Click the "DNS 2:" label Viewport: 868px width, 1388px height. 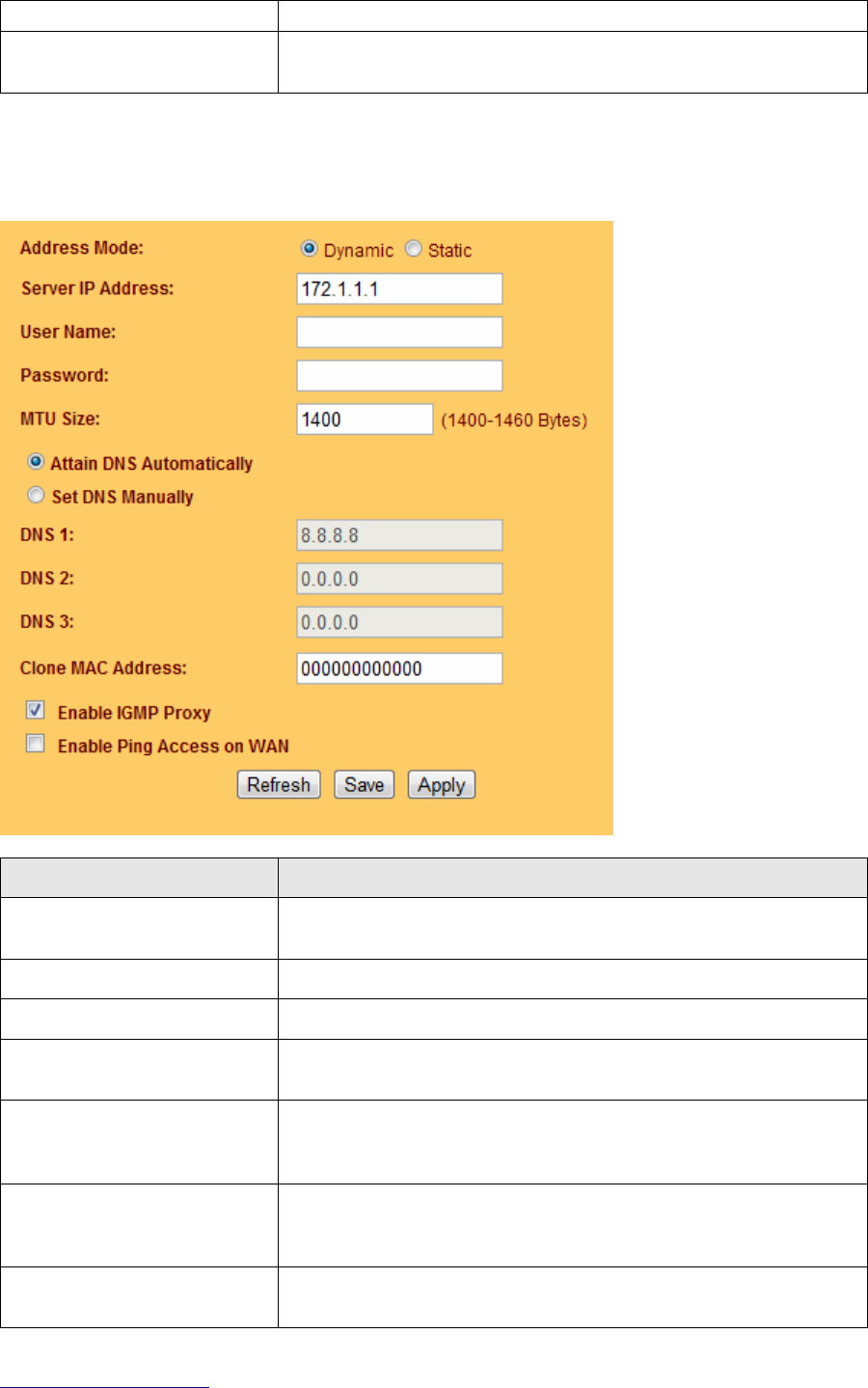click(47, 578)
